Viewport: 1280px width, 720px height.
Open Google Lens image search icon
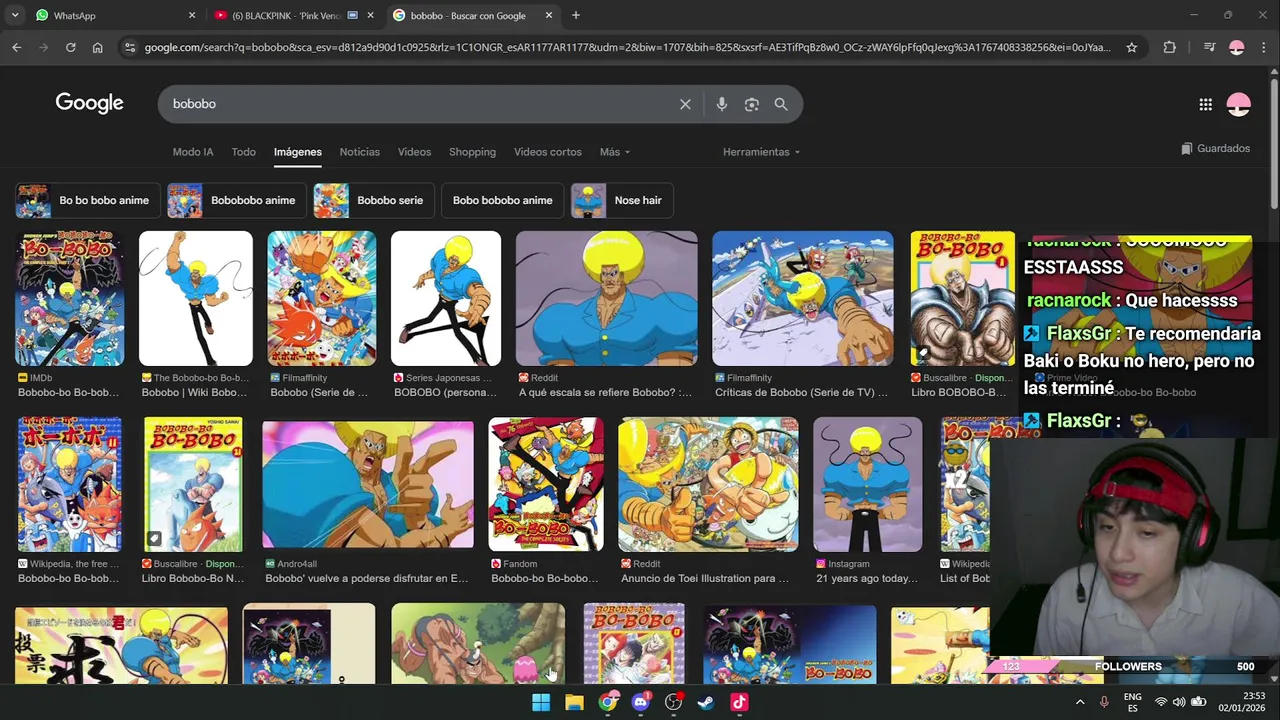point(752,104)
